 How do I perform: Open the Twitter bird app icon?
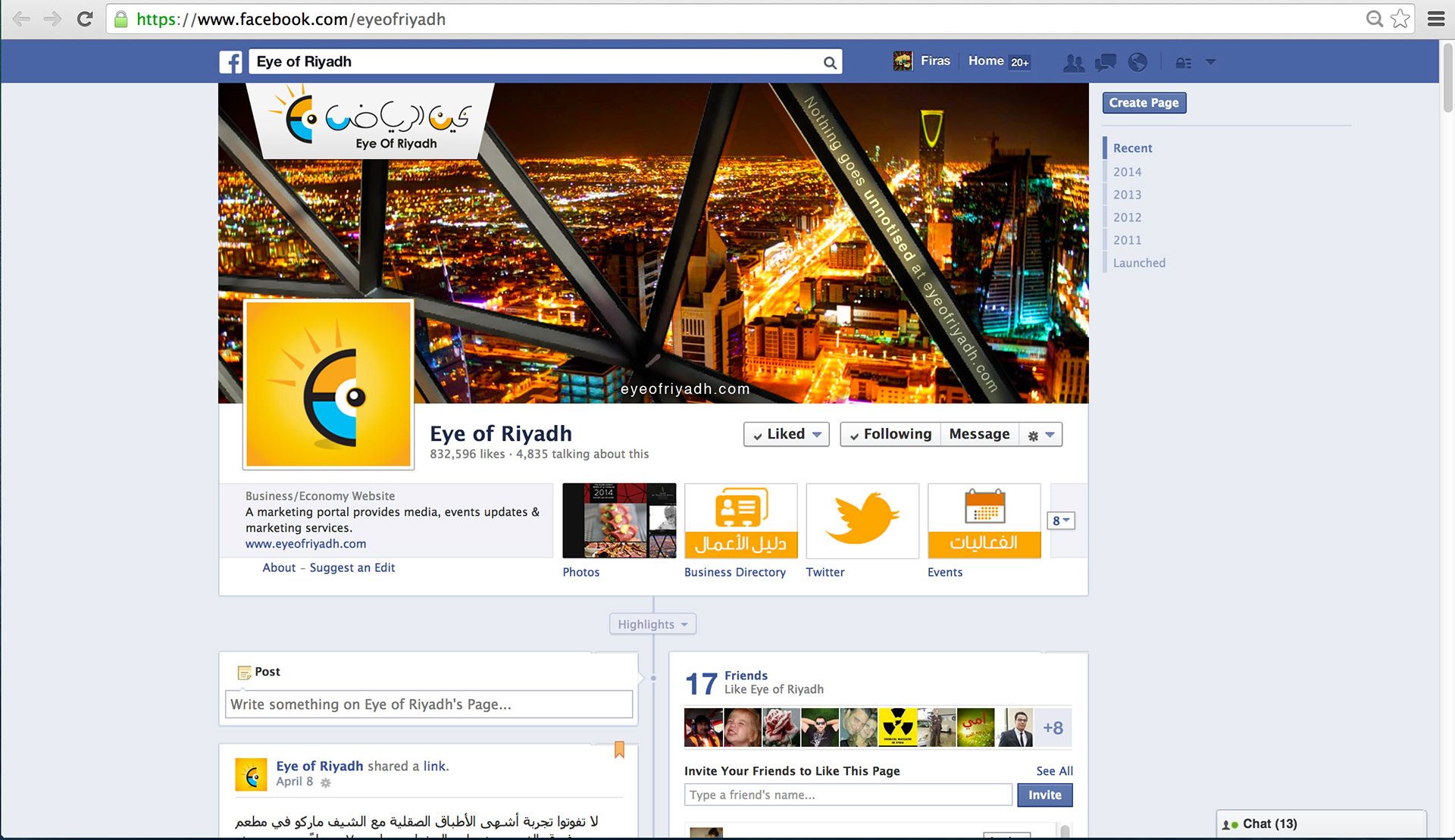pyautogui.click(x=862, y=521)
